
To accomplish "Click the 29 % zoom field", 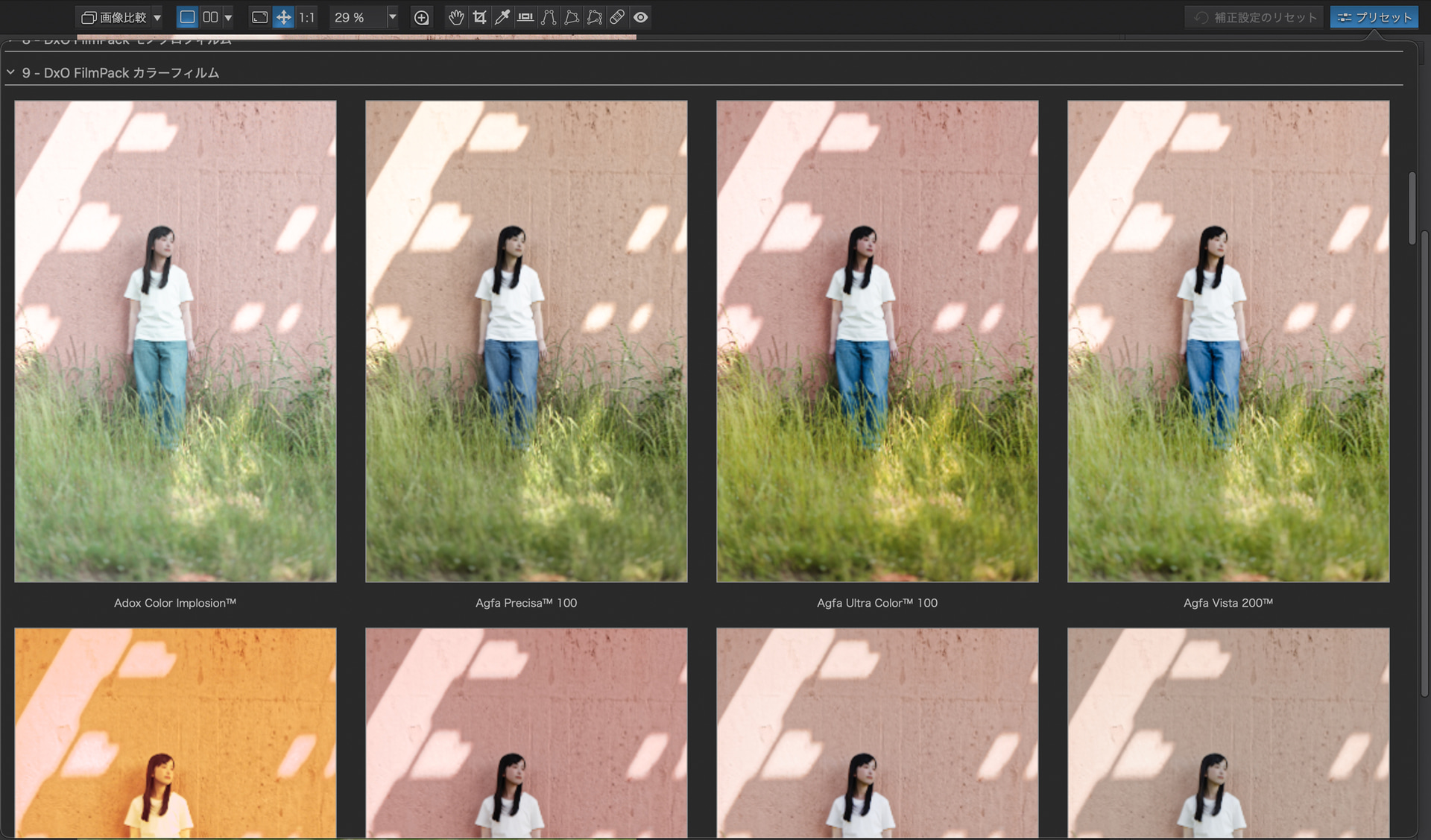I will [x=358, y=17].
